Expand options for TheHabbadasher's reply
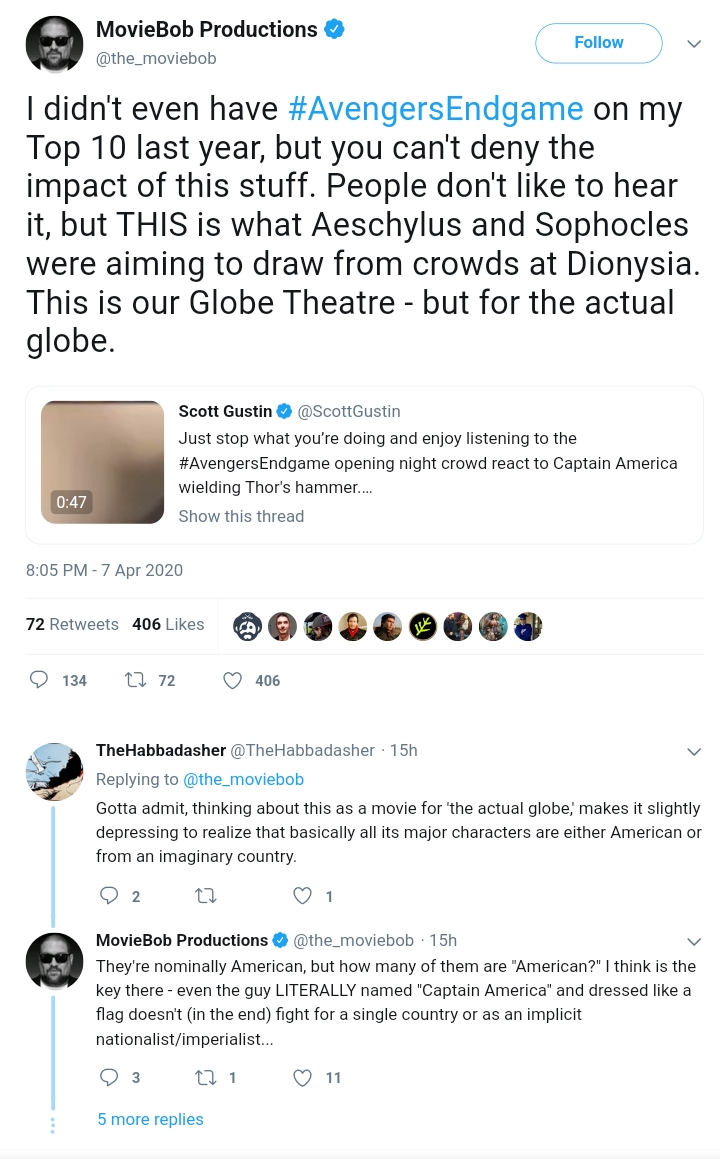 (x=694, y=751)
